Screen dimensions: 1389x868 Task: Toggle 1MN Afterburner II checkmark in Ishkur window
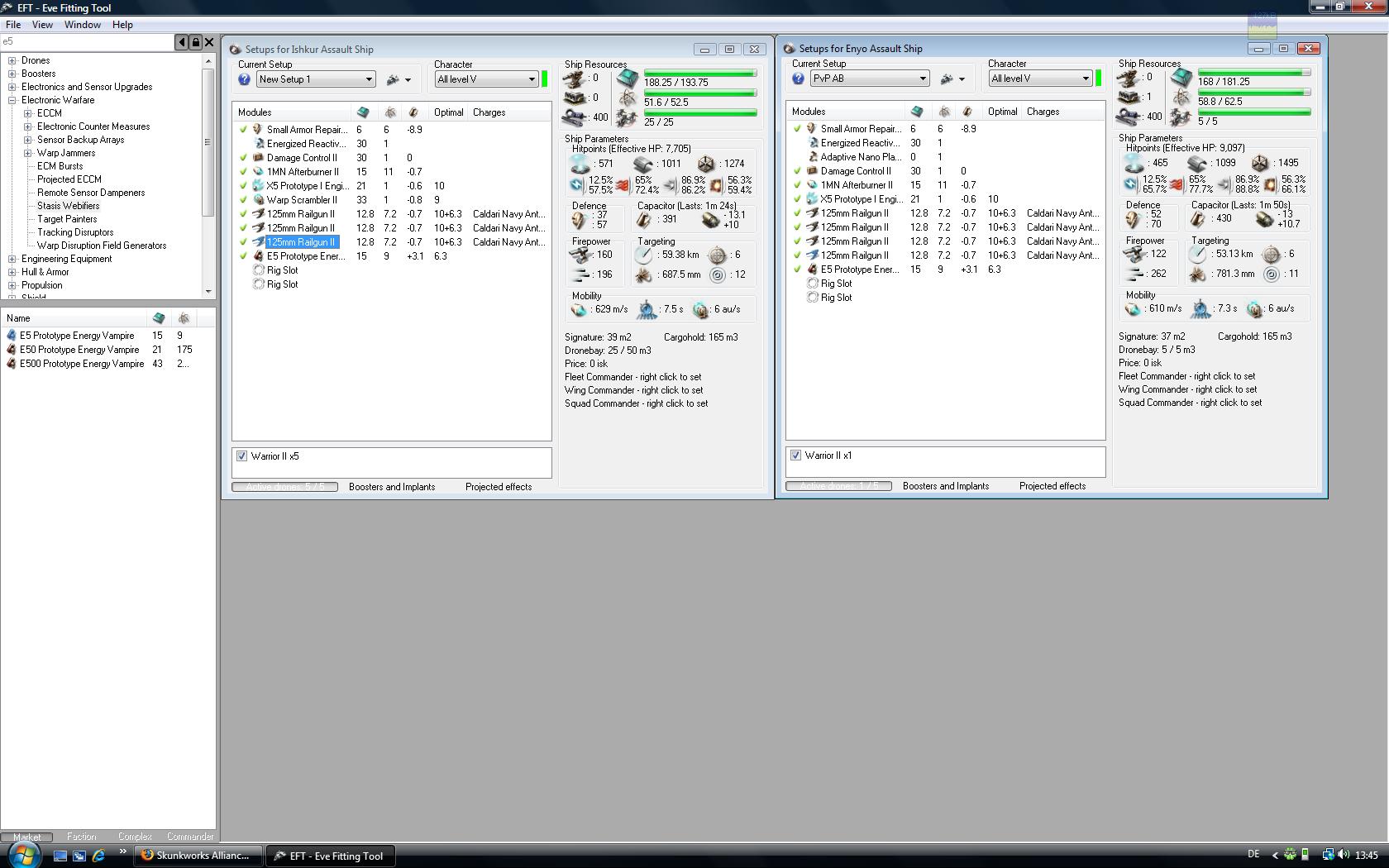coord(243,172)
